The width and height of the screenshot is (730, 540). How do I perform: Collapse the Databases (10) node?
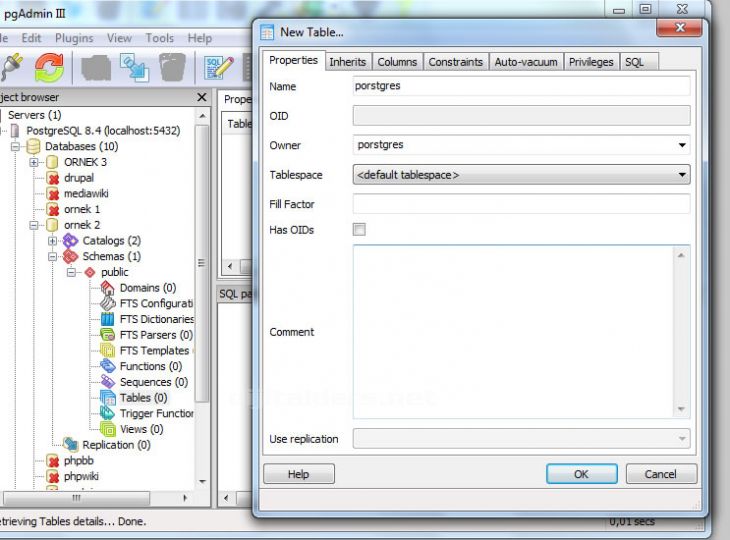click(x=15, y=147)
